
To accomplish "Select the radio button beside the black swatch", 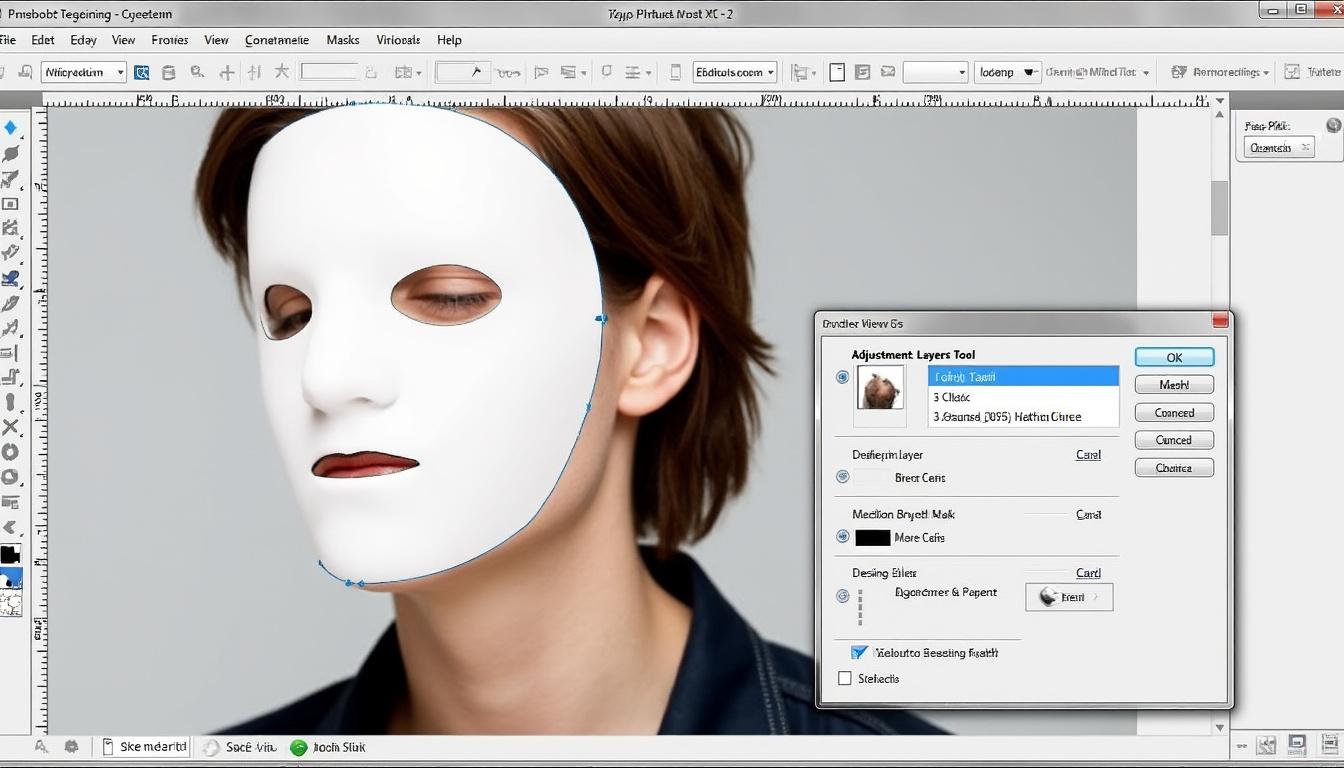I will [841, 536].
